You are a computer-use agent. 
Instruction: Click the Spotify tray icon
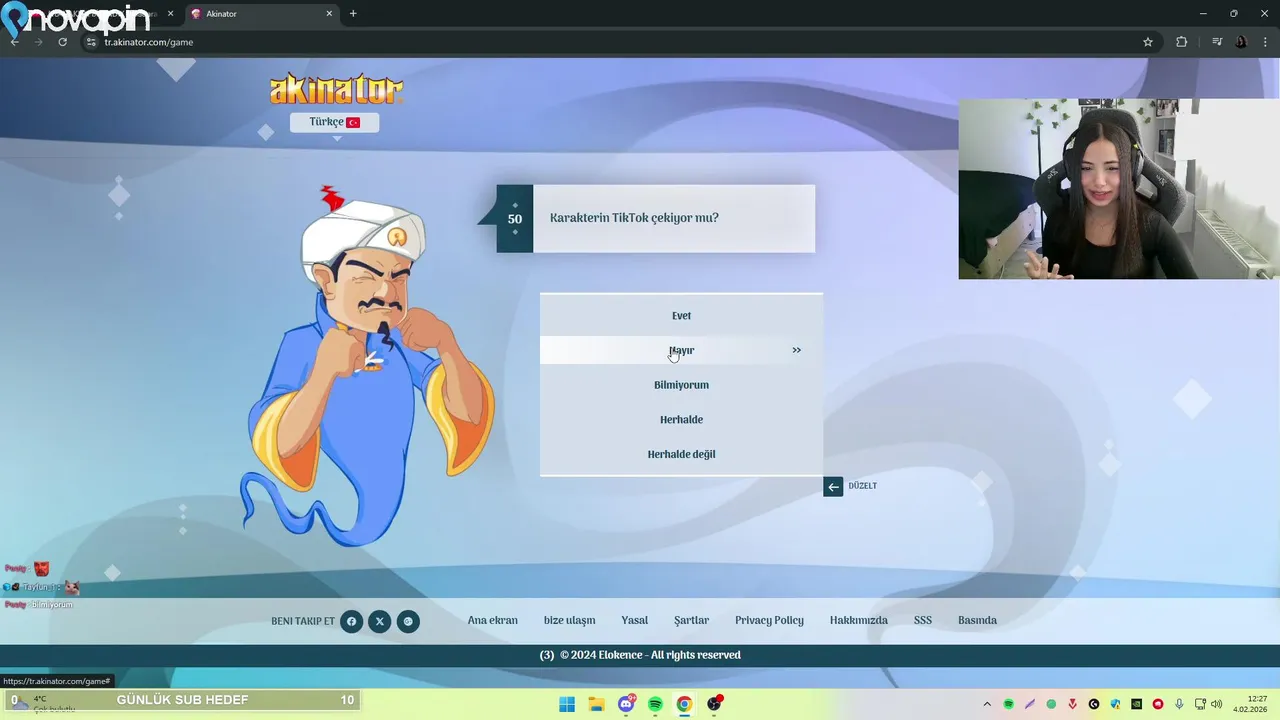[x=1009, y=704]
